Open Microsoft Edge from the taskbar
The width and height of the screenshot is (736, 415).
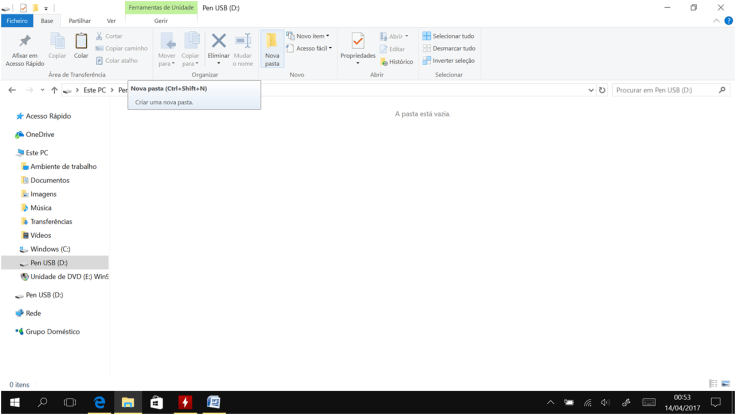99,402
